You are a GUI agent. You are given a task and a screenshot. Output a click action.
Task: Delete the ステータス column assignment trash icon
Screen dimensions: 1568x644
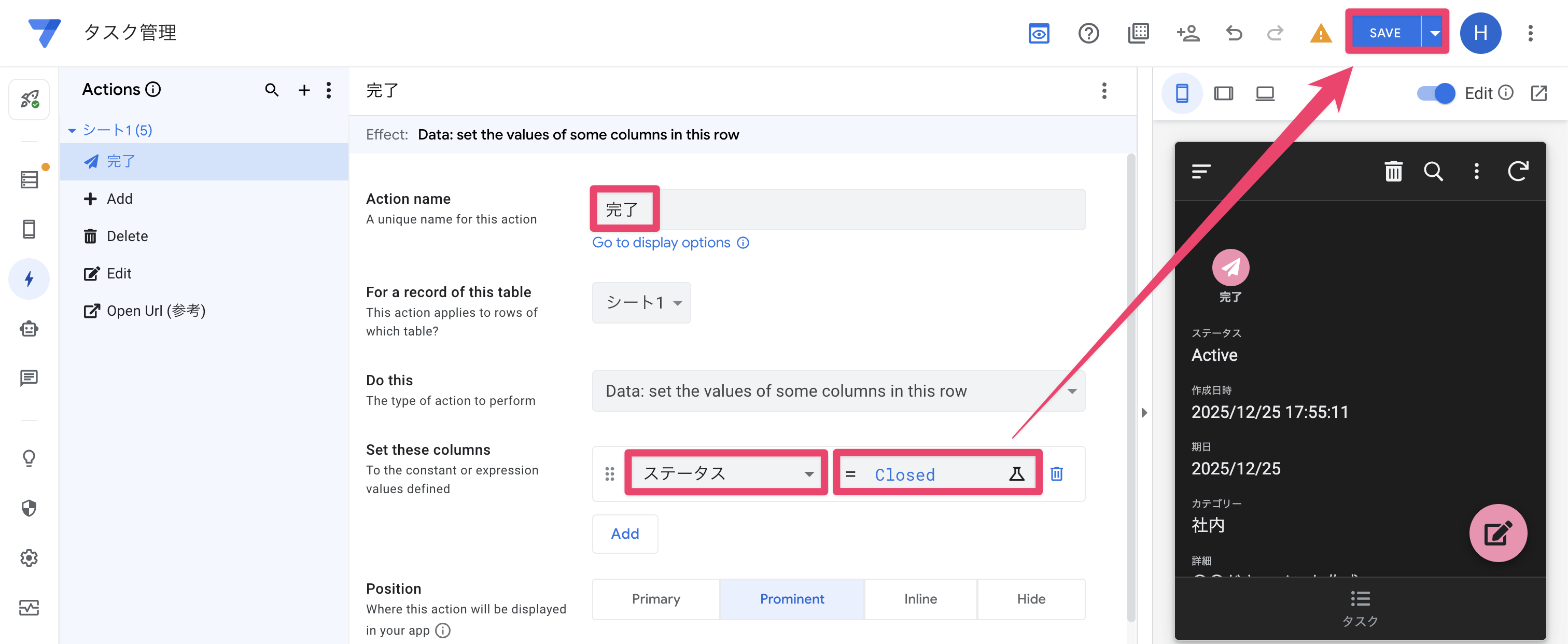click(1057, 473)
